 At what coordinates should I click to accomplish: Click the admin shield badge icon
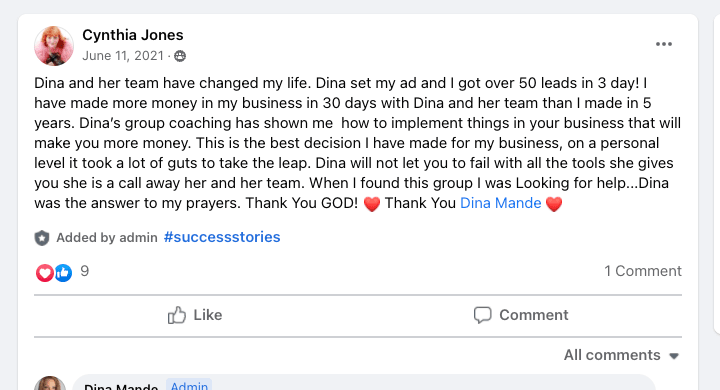[x=42, y=238]
